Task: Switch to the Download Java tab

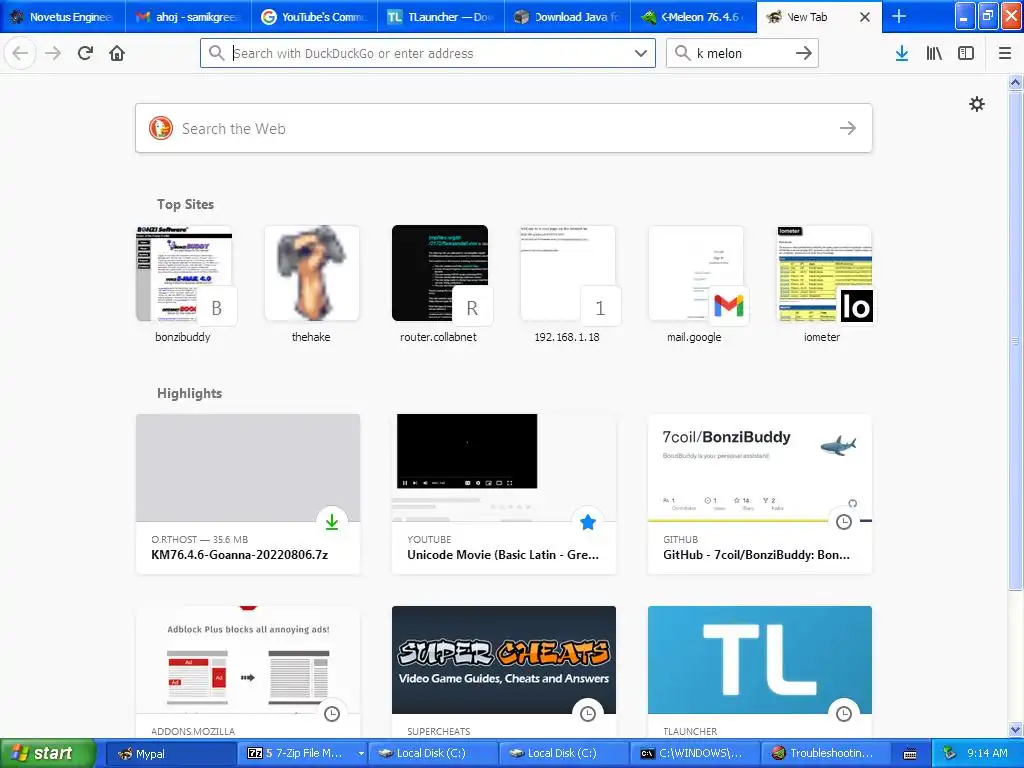Action: coord(567,17)
